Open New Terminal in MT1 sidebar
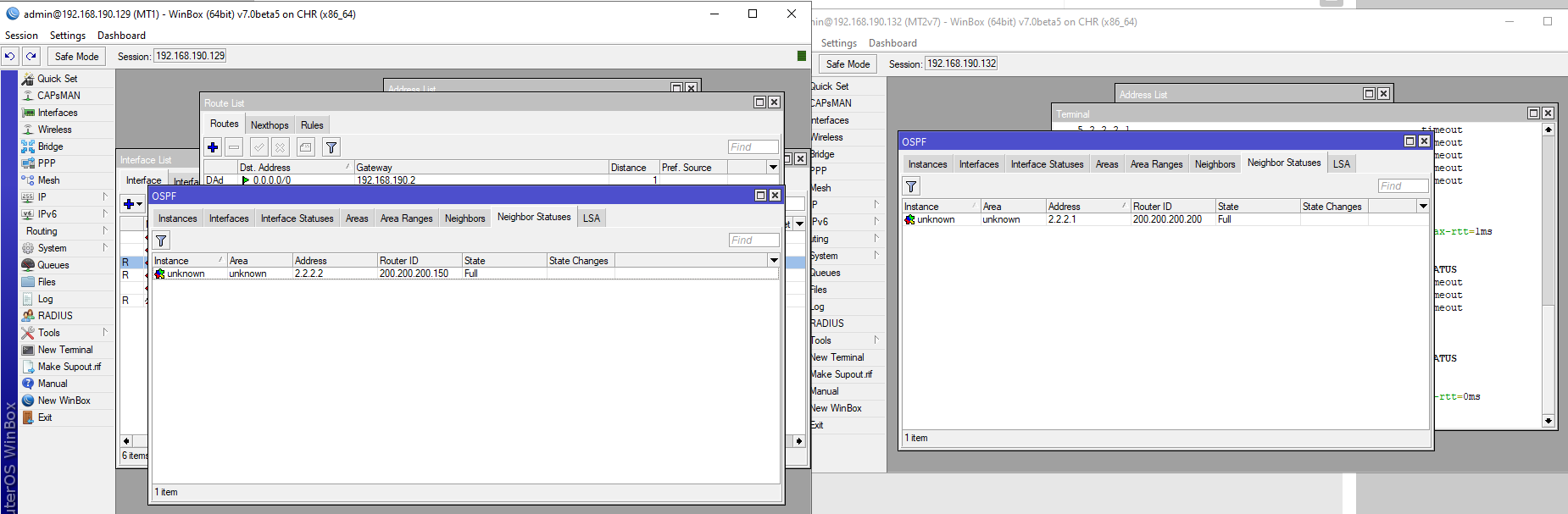 click(x=65, y=350)
